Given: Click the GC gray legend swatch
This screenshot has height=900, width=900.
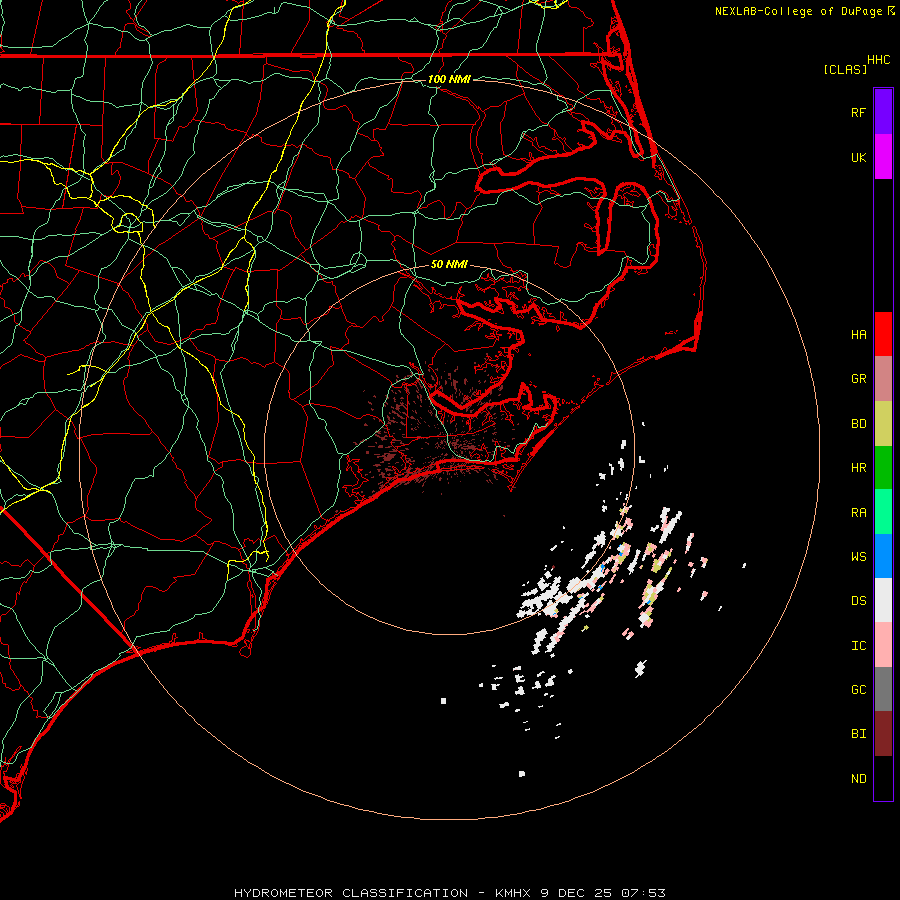Looking at the screenshot, I should click(883, 689).
